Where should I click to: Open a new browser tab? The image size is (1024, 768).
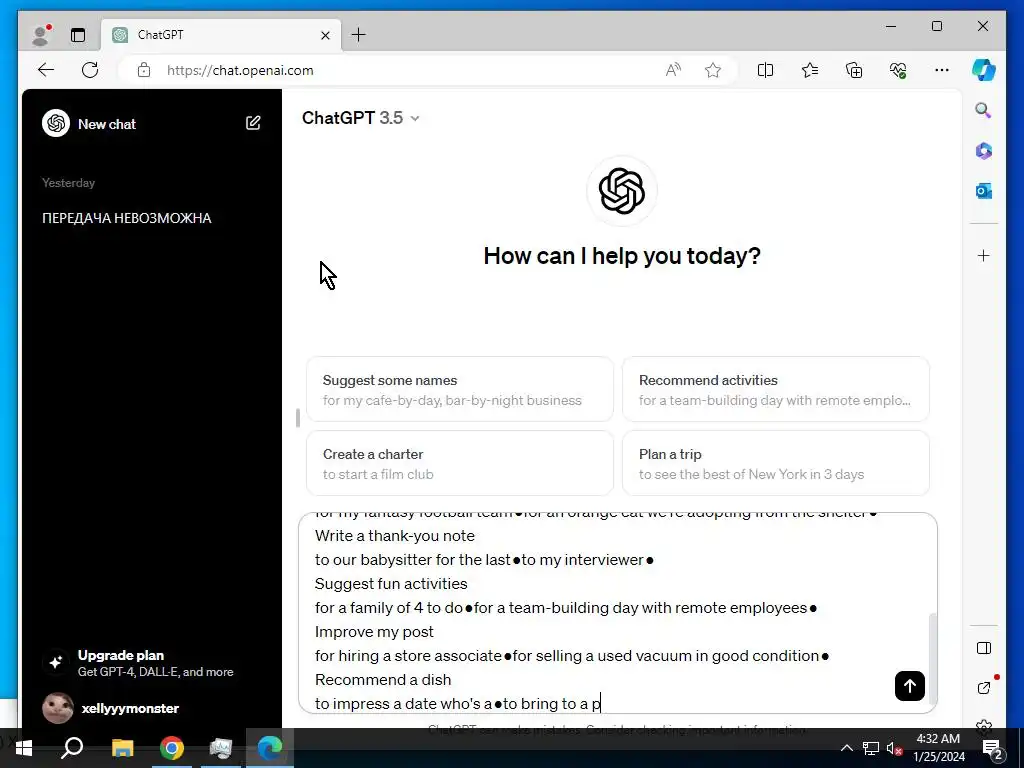(x=359, y=35)
